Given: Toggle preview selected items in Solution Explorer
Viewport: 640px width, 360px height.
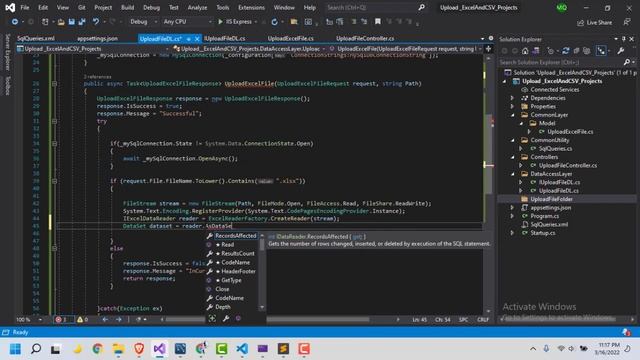Looking at the screenshot, I should (601, 51).
